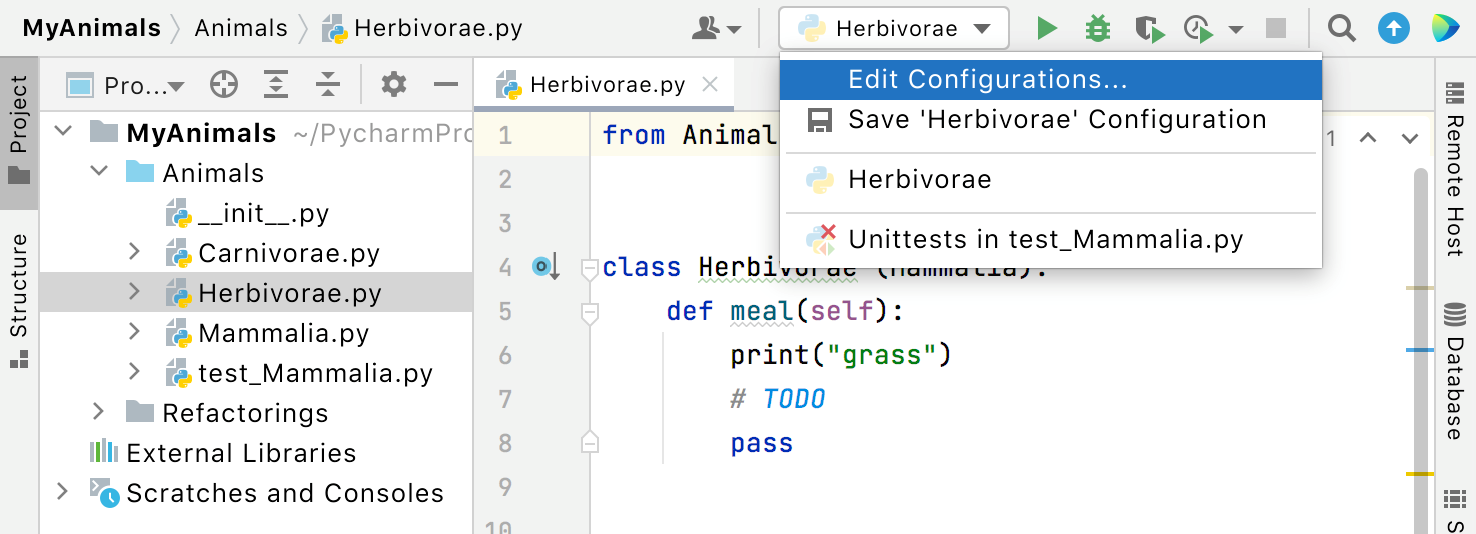Click the locate file crosshair icon
Viewport: 1476px width, 534px height.
(224, 85)
